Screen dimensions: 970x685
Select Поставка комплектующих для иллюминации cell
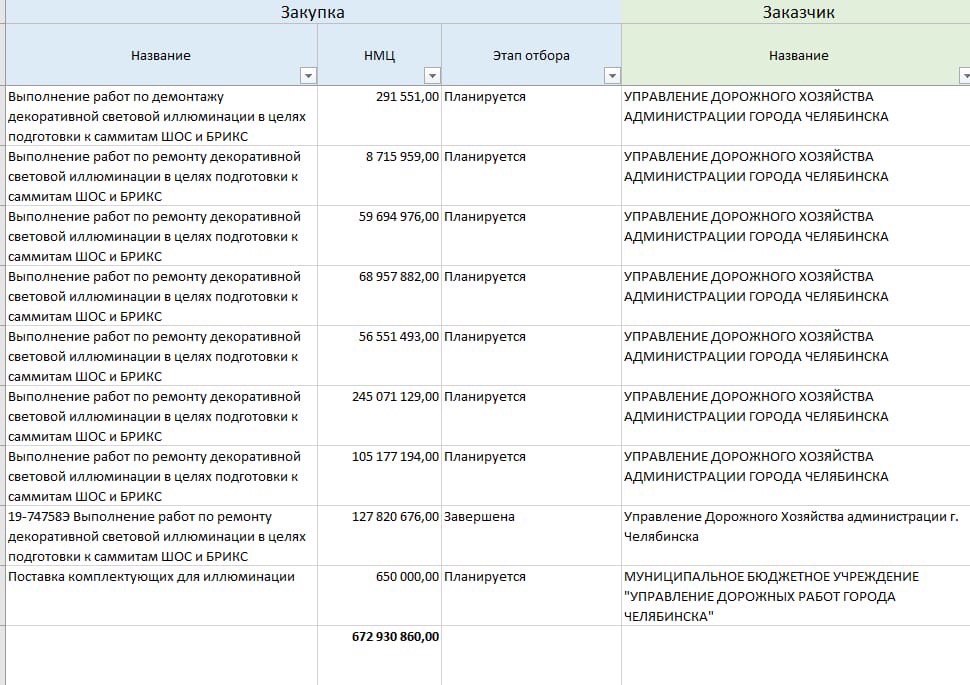[161, 596]
